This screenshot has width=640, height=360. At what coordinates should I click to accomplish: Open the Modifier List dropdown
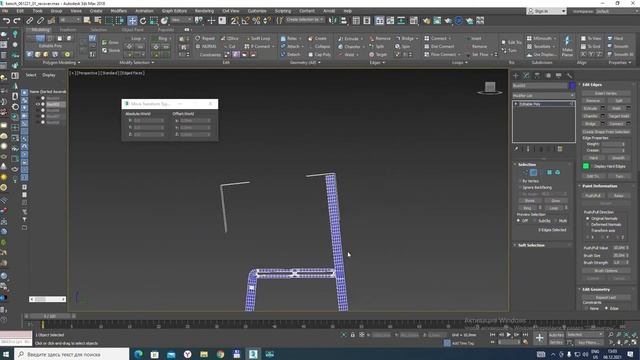(x=544, y=96)
